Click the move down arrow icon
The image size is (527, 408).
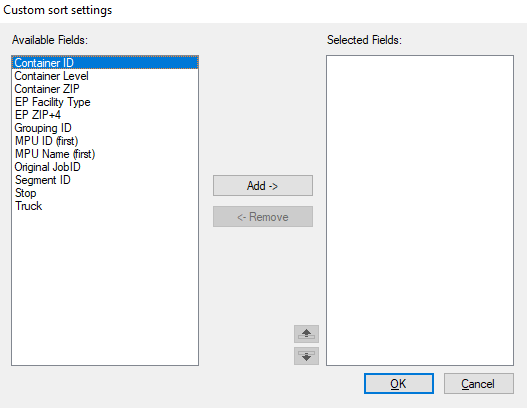click(x=306, y=356)
